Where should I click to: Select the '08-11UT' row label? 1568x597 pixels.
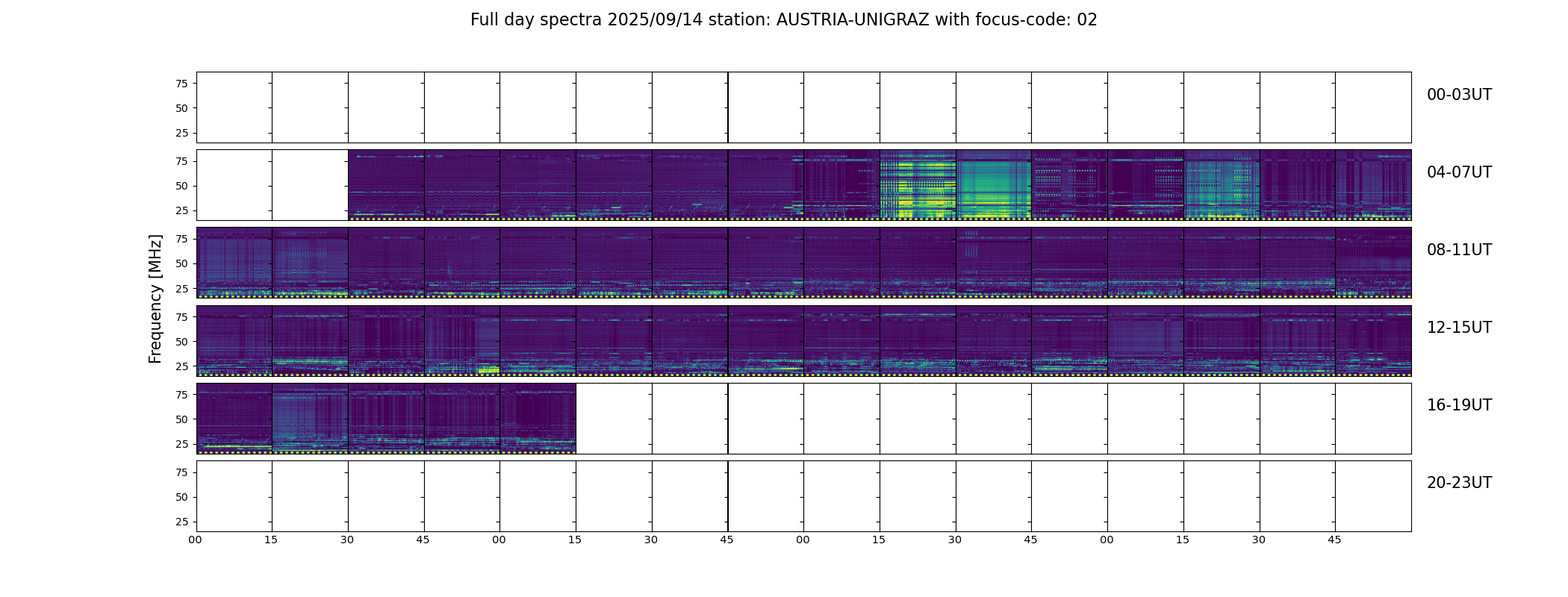pyautogui.click(x=1459, y=250)
